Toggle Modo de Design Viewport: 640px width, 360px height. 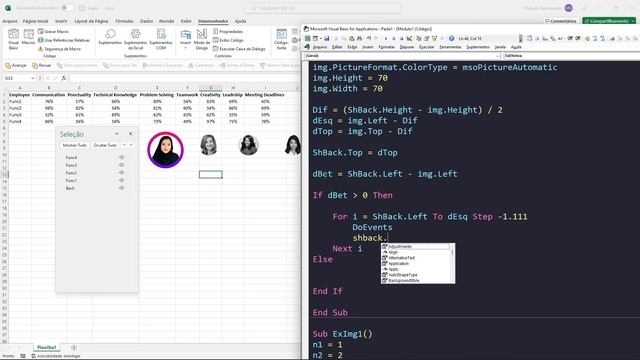point(202,39)
